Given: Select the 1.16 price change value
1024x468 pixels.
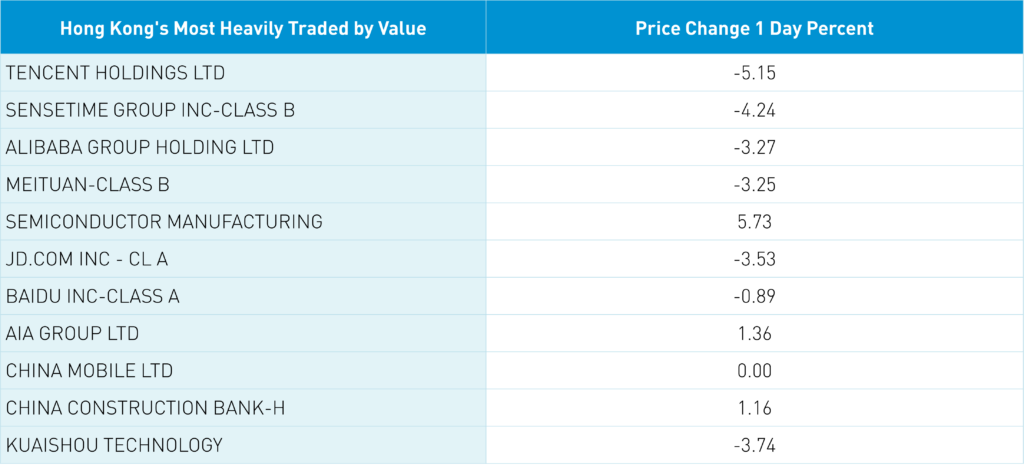Looking at the screenshot, I should 754,408.
